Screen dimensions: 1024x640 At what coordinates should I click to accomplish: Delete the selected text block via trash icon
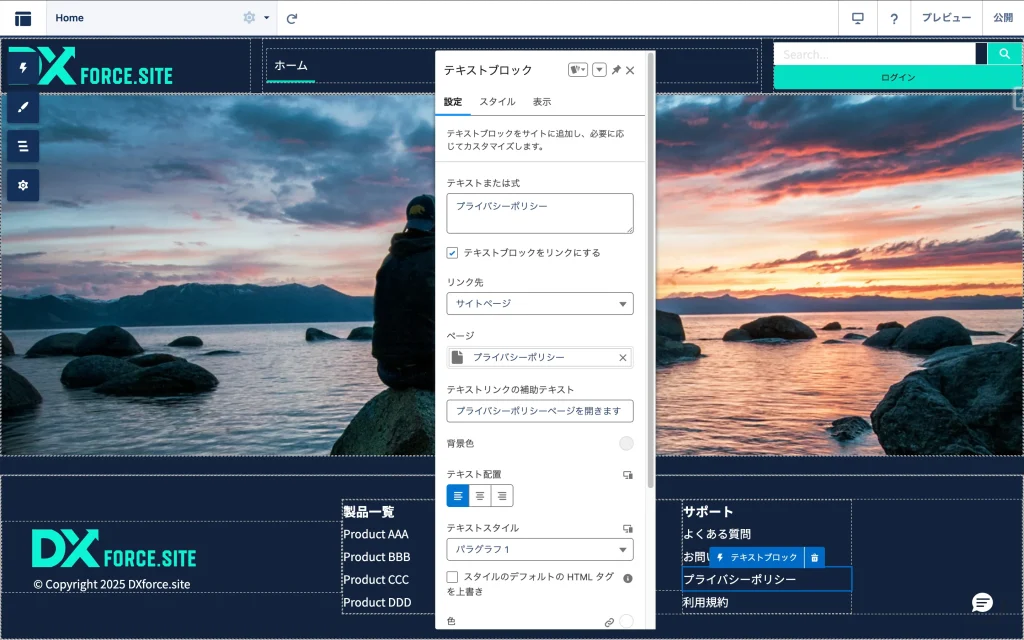(815, 557)
